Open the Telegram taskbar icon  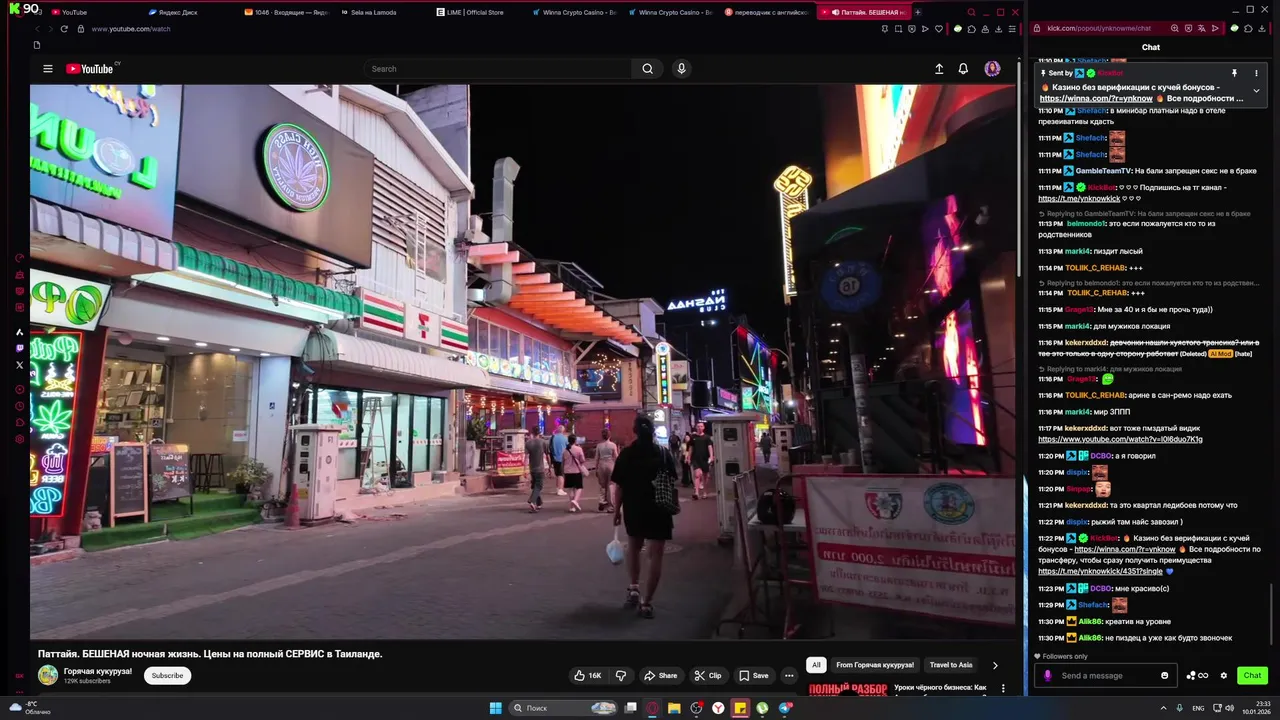(x=785, y=708)
